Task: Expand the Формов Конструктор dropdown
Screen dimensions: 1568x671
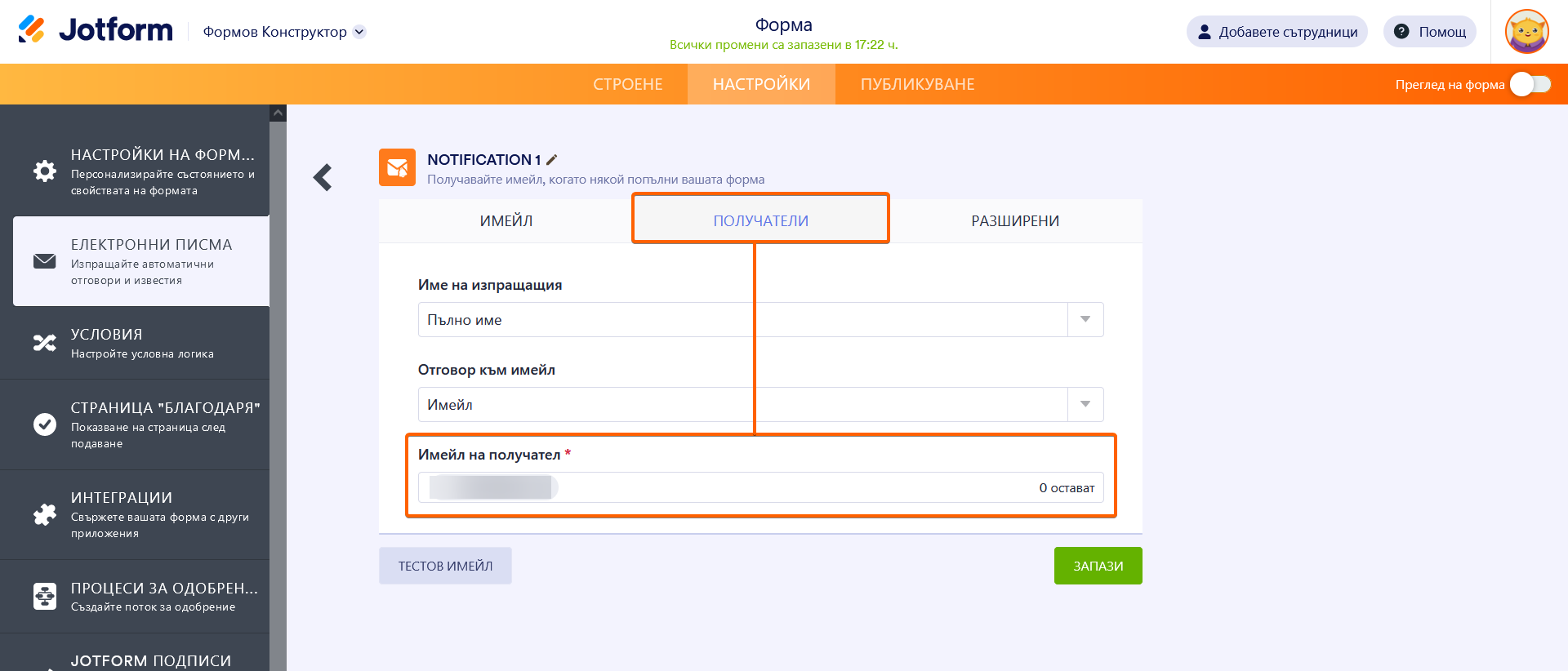Action: coord(359,32)
